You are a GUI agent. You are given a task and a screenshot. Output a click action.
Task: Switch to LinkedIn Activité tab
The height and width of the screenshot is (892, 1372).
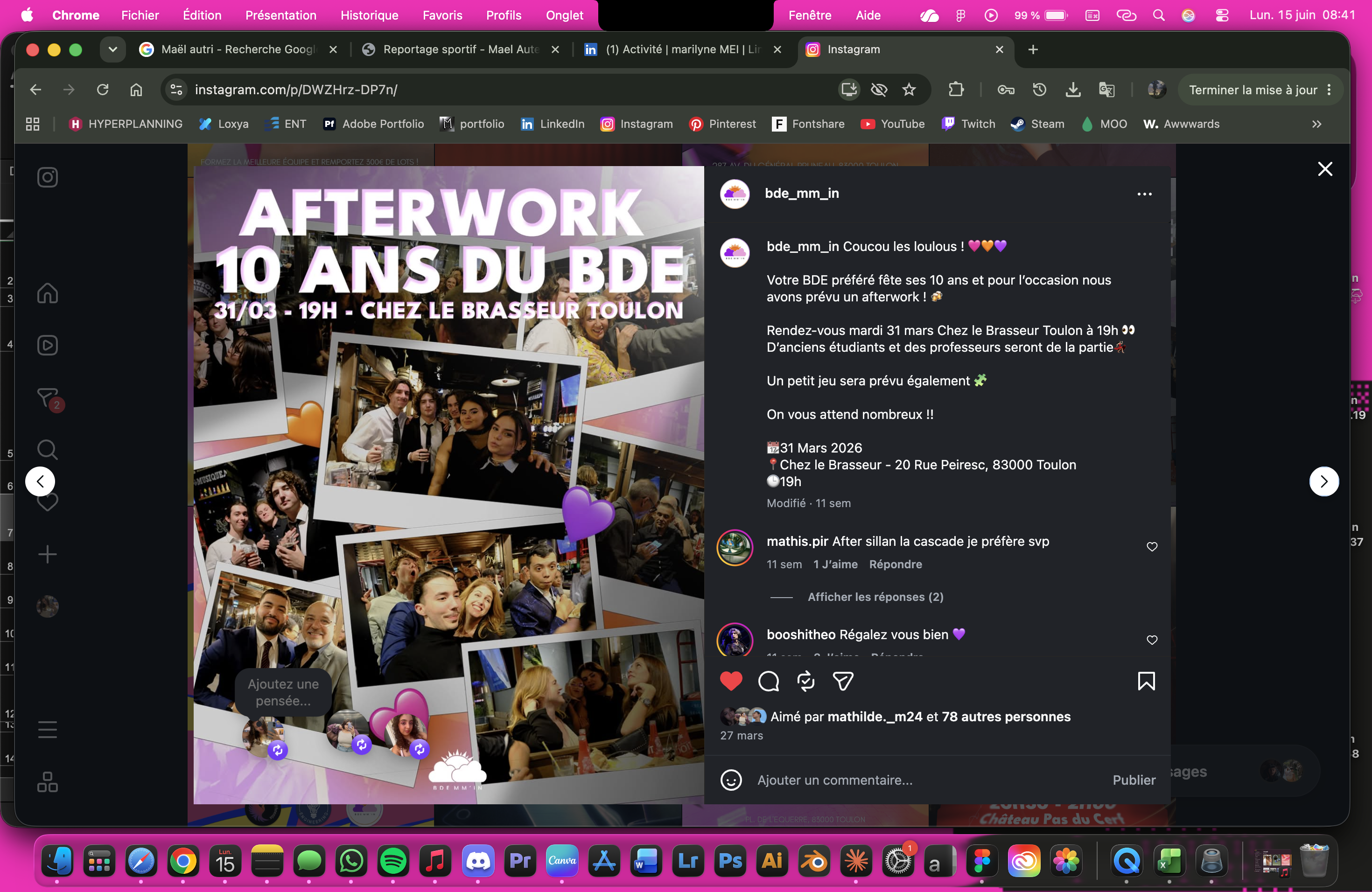pos(683,49)
